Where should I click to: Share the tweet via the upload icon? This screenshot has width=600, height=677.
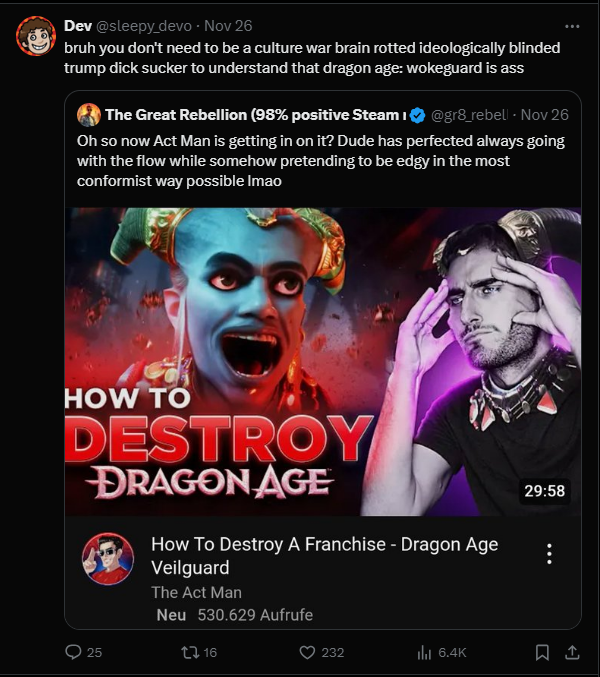point(572,652)
